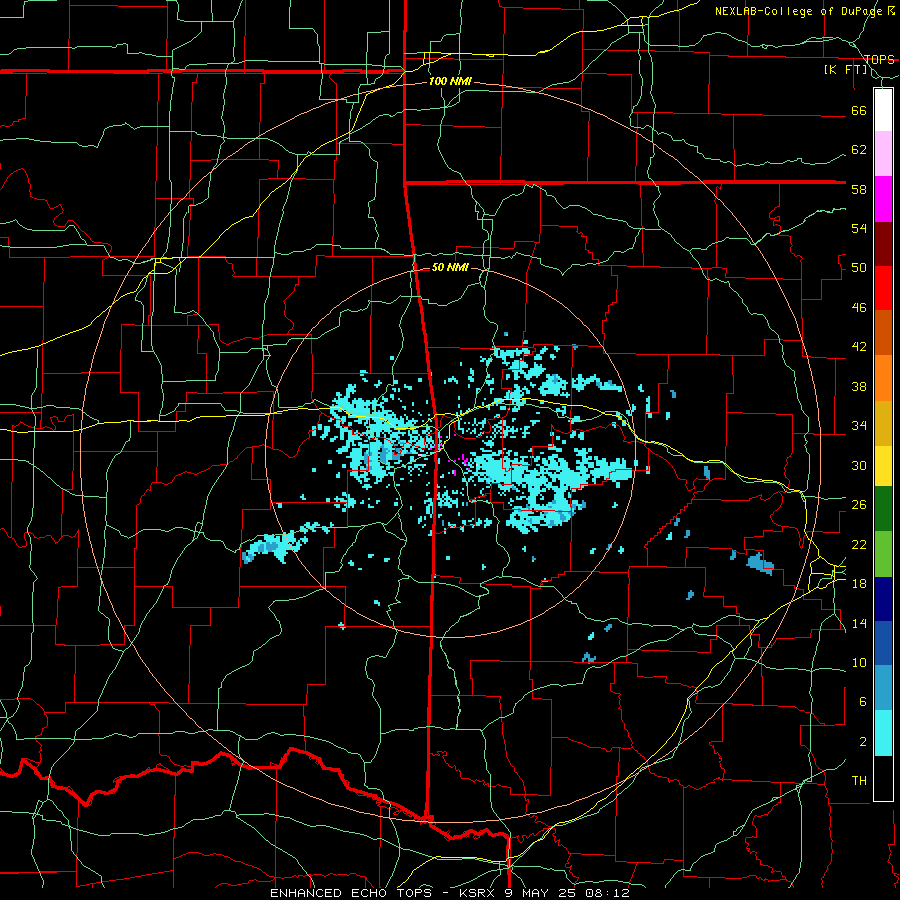Click the "TOPS" legend heading
The image size is (900, 900).
(x=879, y=60)
